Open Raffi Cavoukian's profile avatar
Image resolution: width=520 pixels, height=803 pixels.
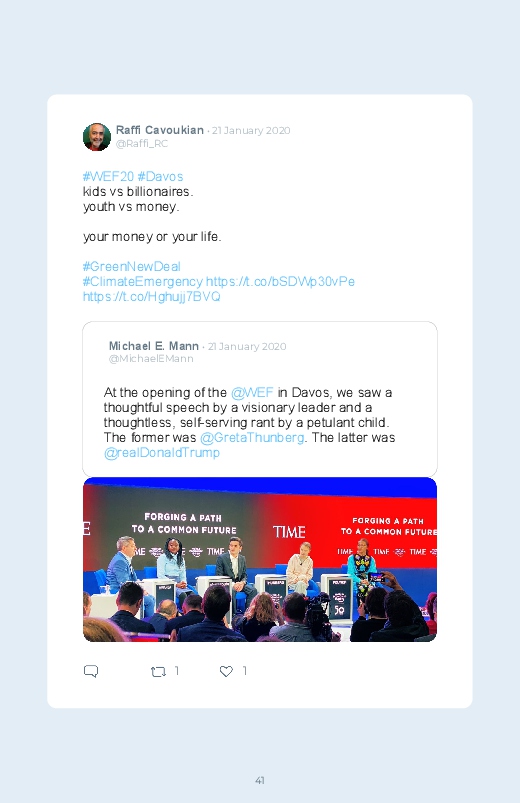click(x=97, y=137)
